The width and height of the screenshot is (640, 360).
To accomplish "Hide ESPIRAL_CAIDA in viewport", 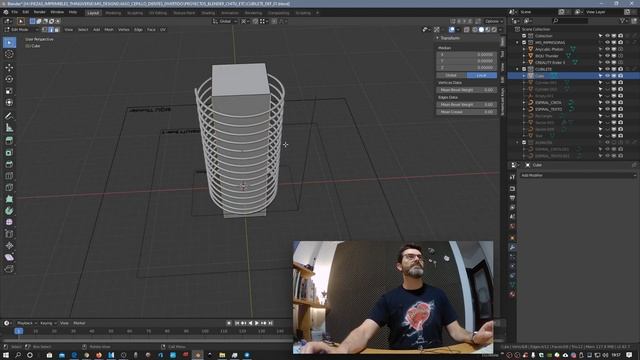I will click(x=607, y=102).
